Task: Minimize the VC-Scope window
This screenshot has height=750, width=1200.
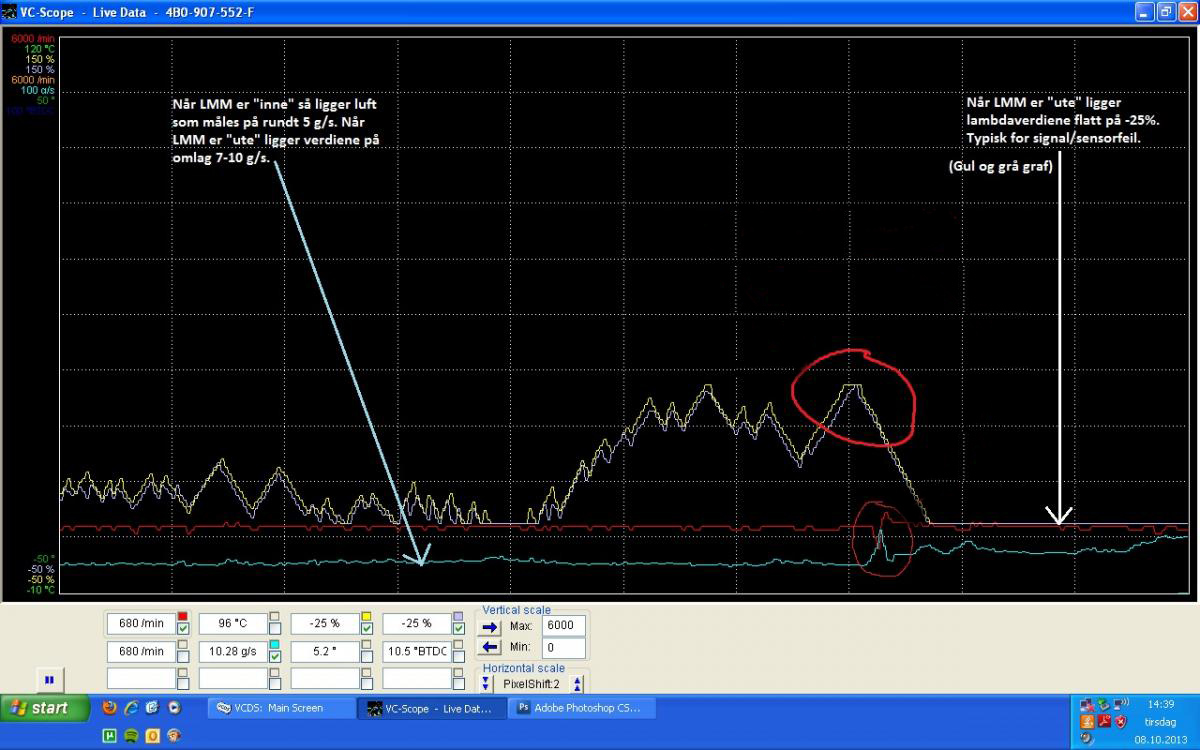Action: pos(1144,12)
